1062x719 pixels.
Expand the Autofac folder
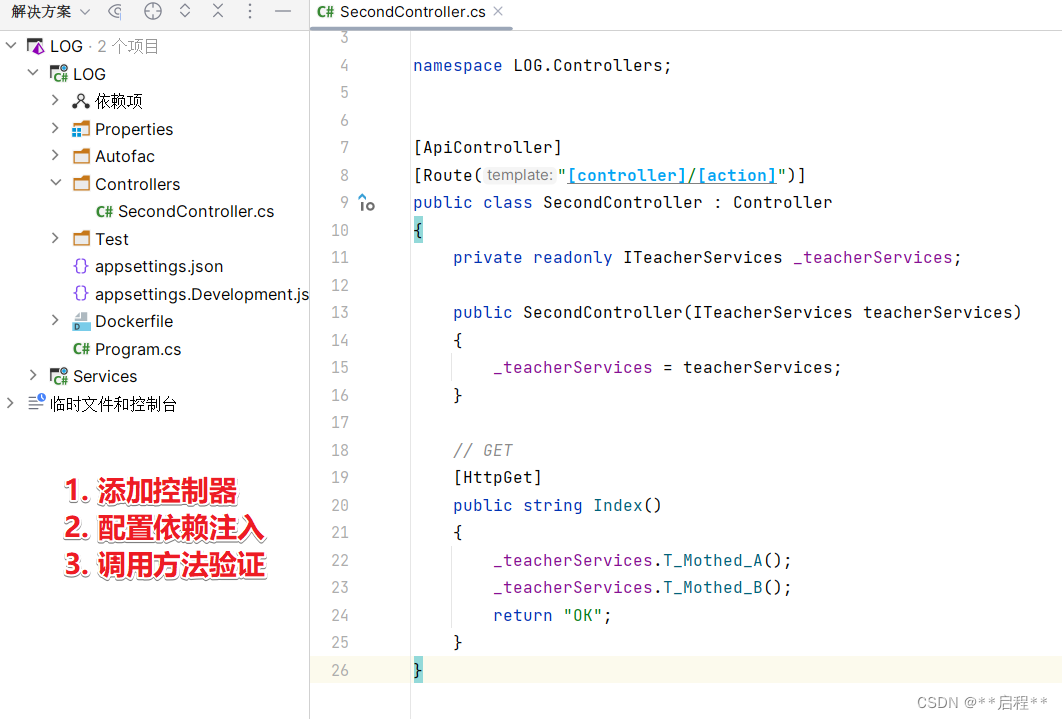(56, 156)
